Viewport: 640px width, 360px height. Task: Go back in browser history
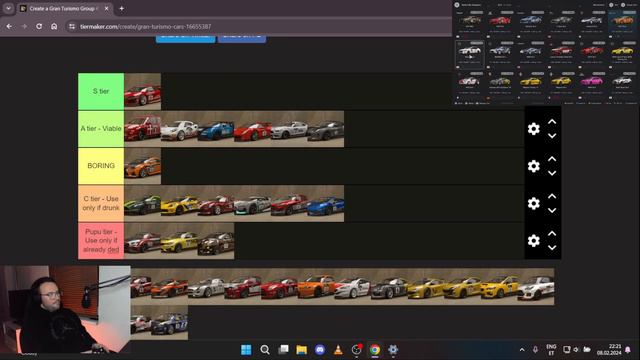[9, 26]
